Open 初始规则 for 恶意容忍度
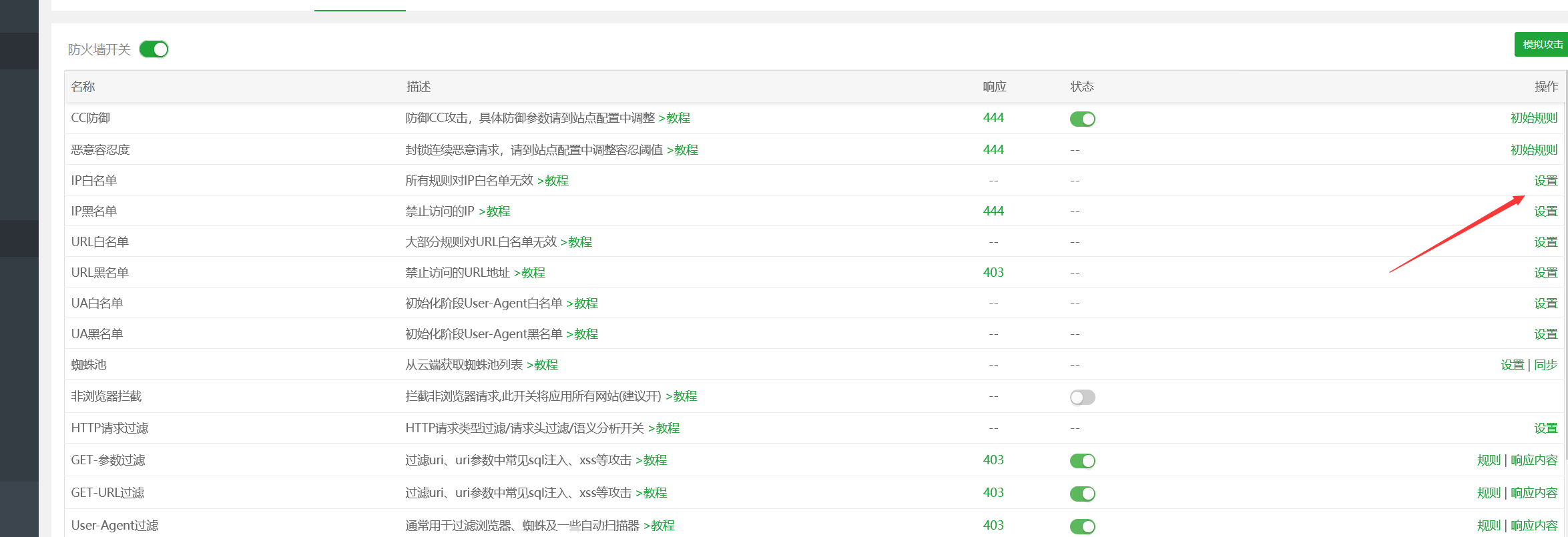This screenshot has height=537, width=1568. coord(1534,150)
